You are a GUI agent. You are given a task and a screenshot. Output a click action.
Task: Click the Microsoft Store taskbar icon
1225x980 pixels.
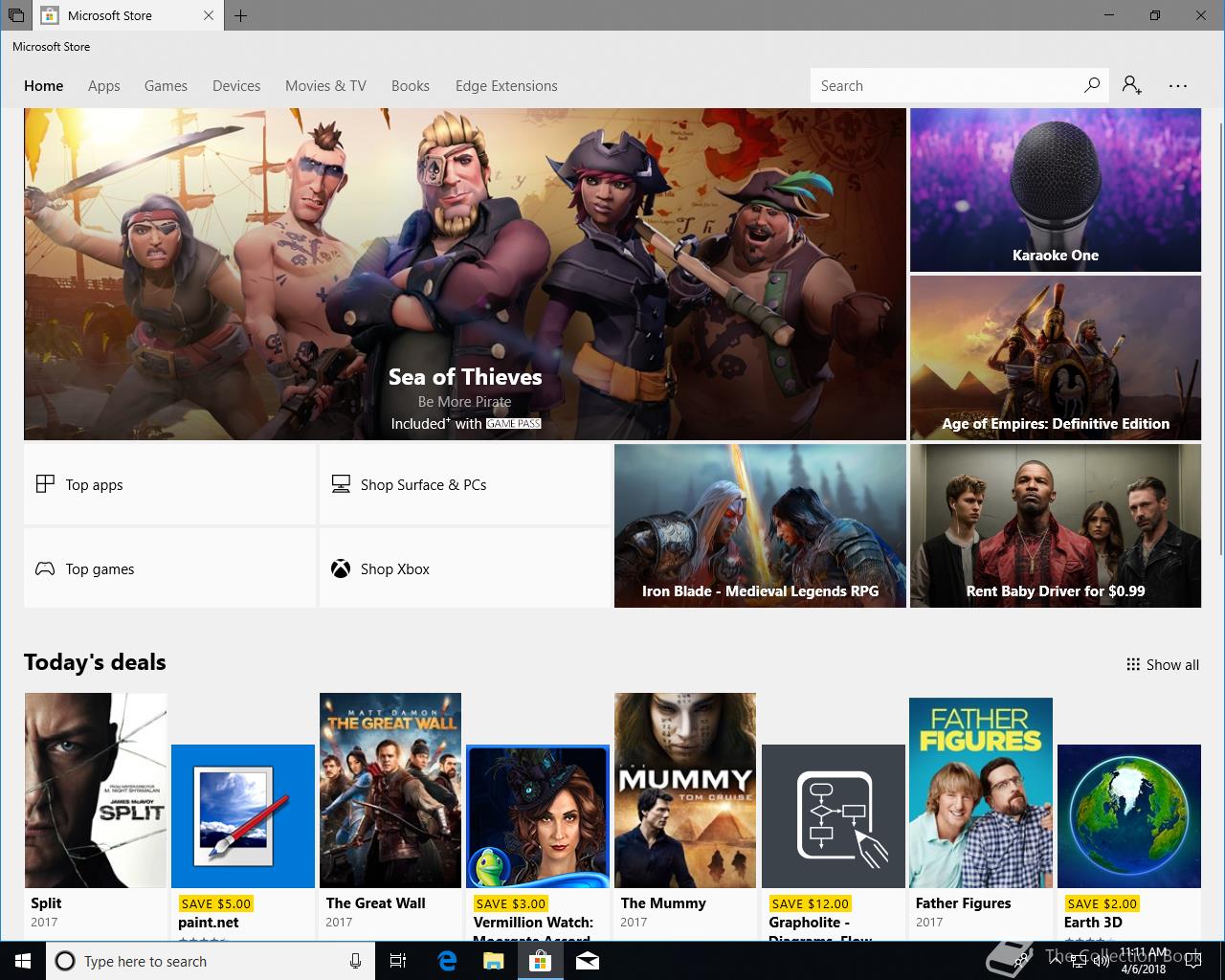[540, 961]
